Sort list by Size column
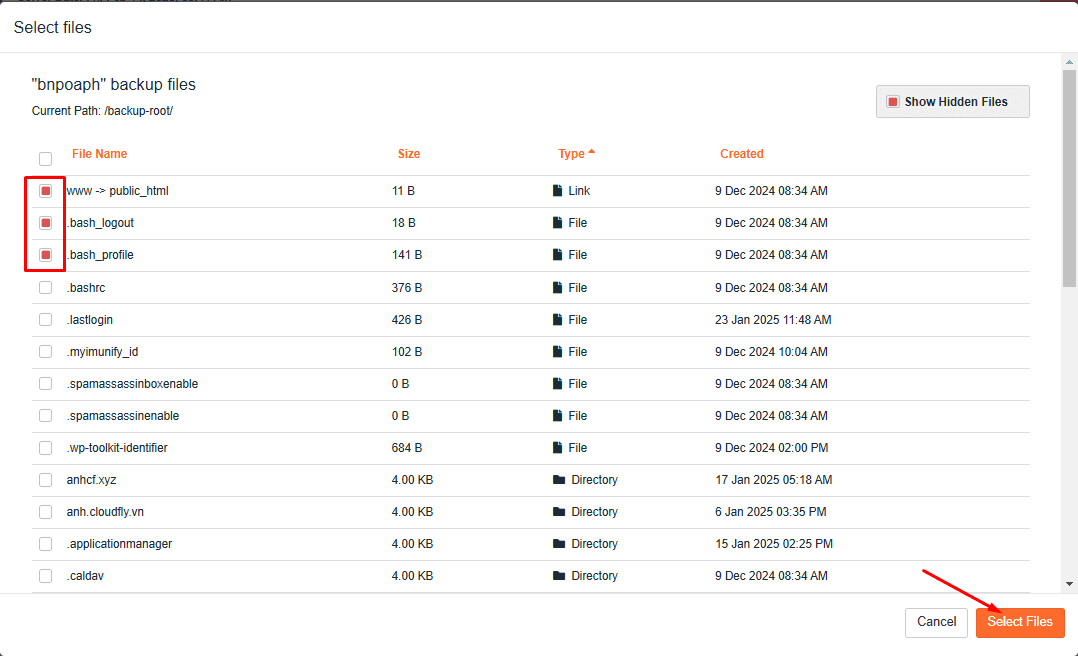1078x656 pixels. 409,154
